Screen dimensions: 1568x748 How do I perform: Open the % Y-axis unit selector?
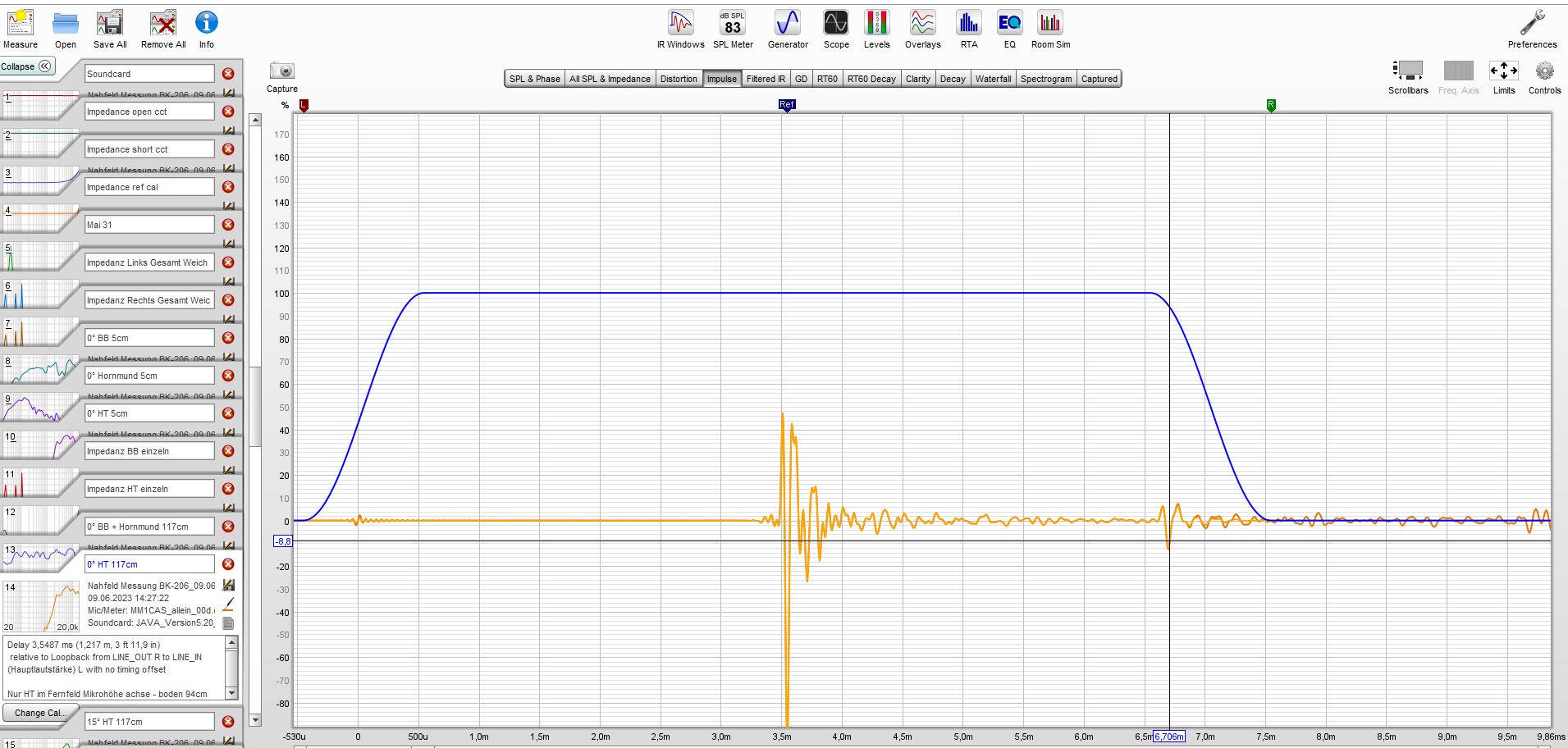click(x=285, y=105)
